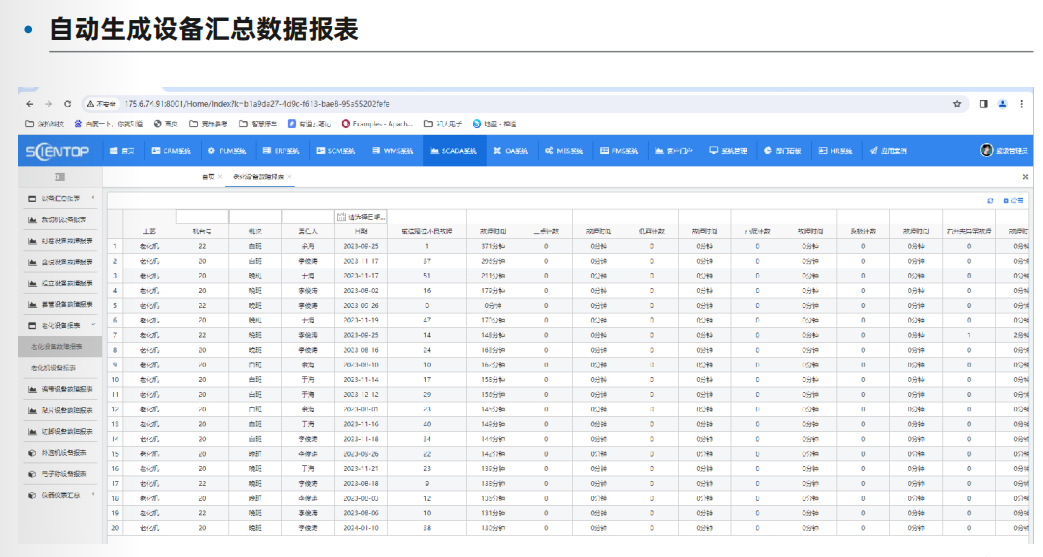
Task: Switch to the 首页 page tab
Action: pyautogui.click(x=208, y=177)
